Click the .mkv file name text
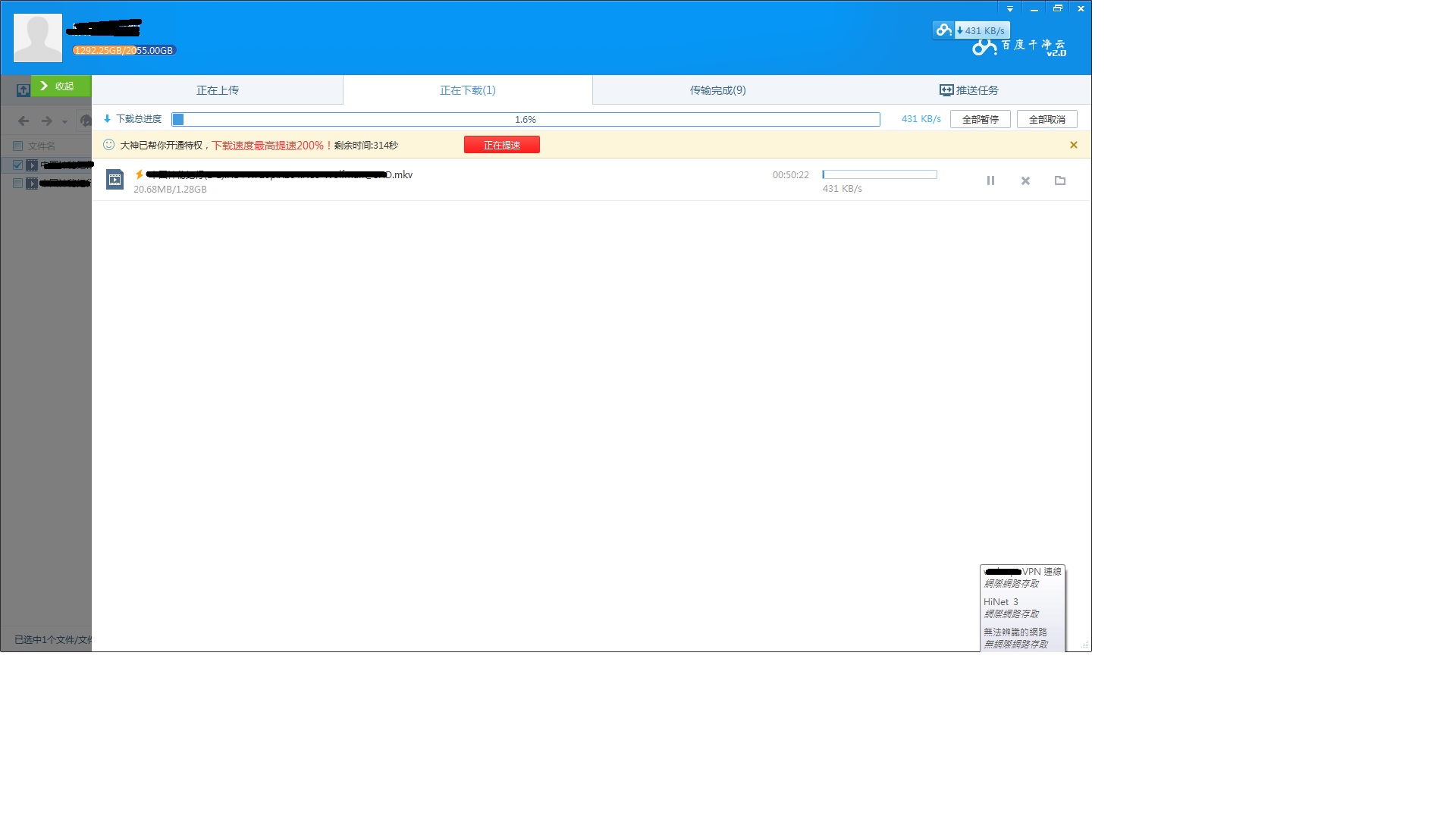The width and height of the screenshot is (1456, 819). pyautogui.click(x=279, y=174)
